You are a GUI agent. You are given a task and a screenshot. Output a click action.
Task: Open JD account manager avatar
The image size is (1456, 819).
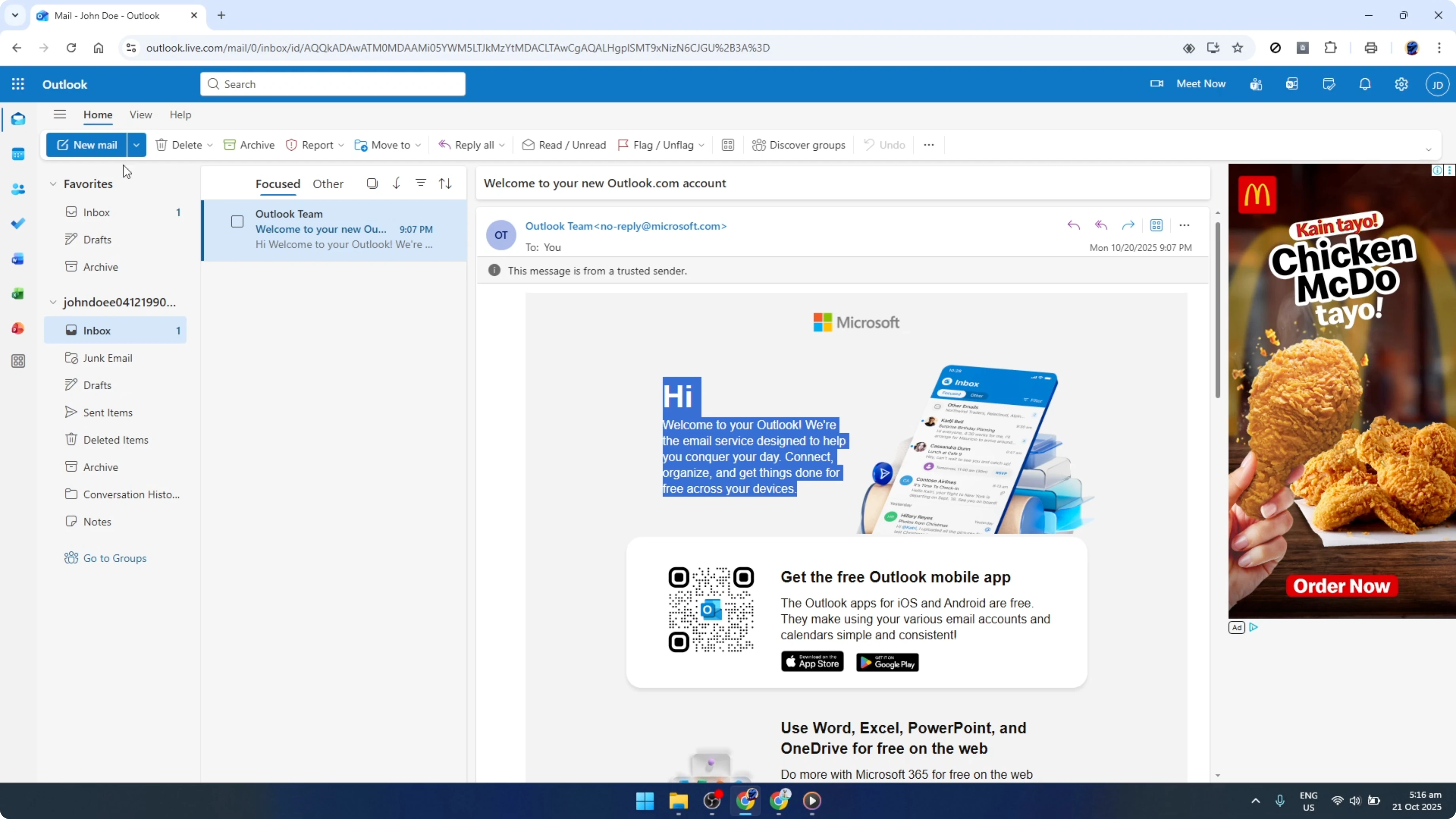click(x=1437, y=85)
